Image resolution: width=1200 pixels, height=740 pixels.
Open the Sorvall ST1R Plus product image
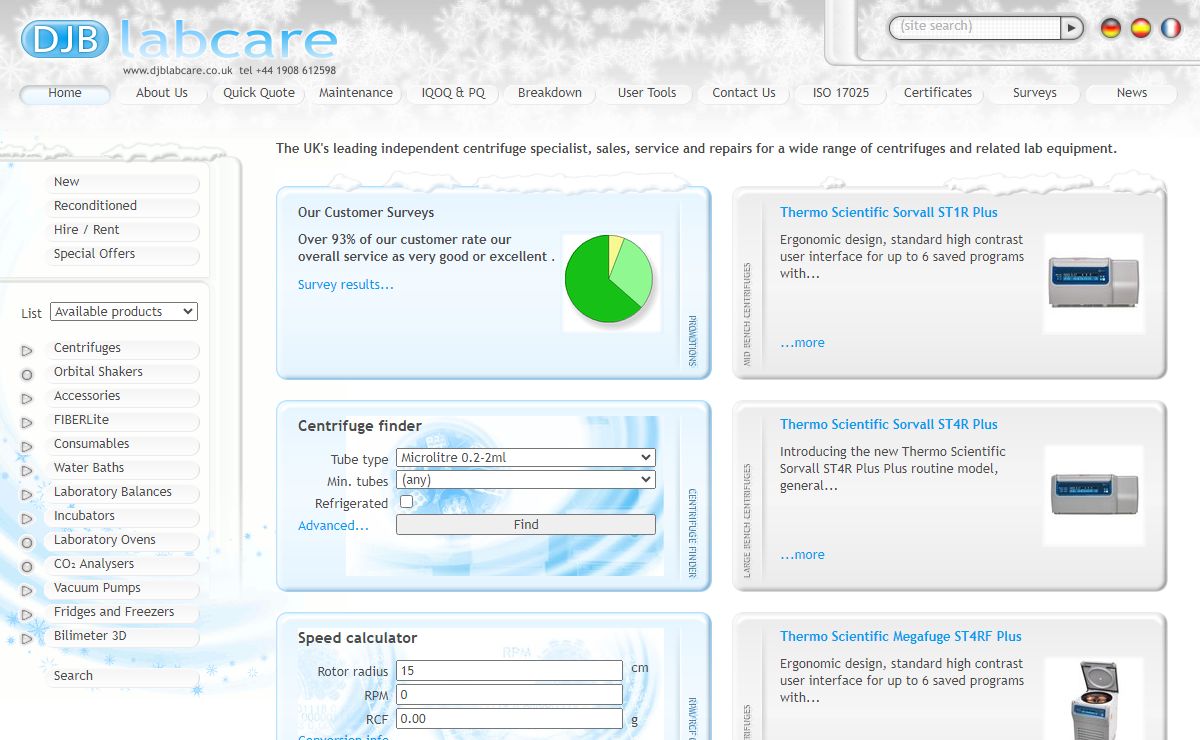coord(1093,283)
